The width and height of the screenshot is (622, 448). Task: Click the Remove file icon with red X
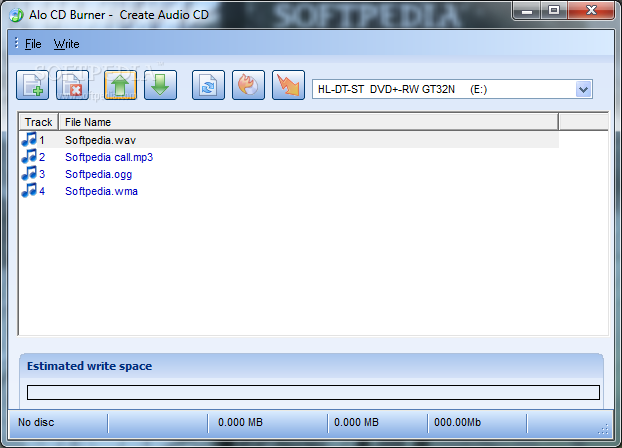pos(73,85)
